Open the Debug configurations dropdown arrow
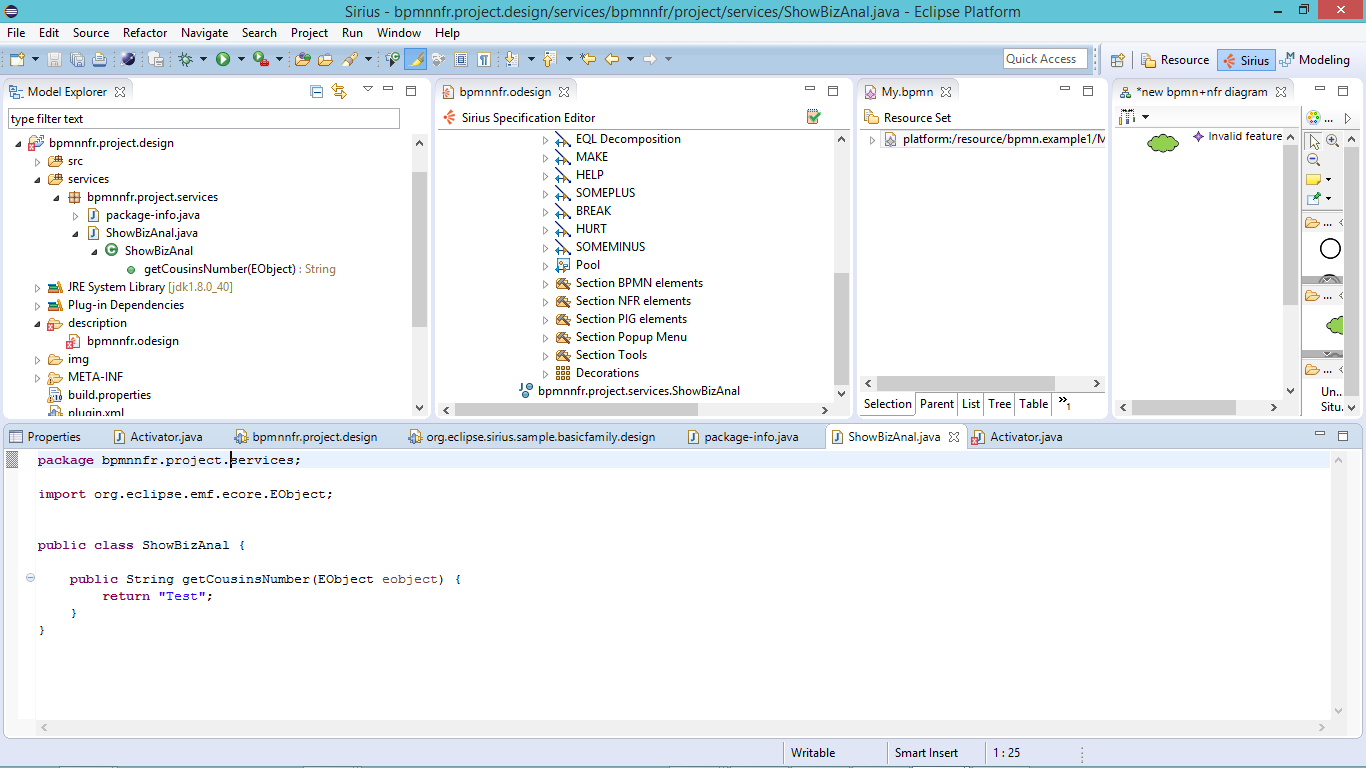 pyautogui.click(x=203, y=60)
